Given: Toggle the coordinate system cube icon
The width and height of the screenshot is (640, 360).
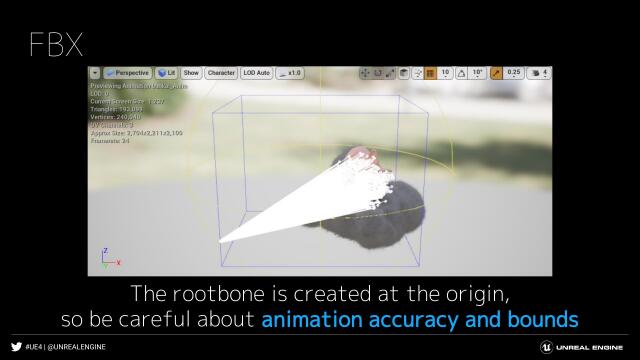Looking at the screenshot, I should point(404,73).
